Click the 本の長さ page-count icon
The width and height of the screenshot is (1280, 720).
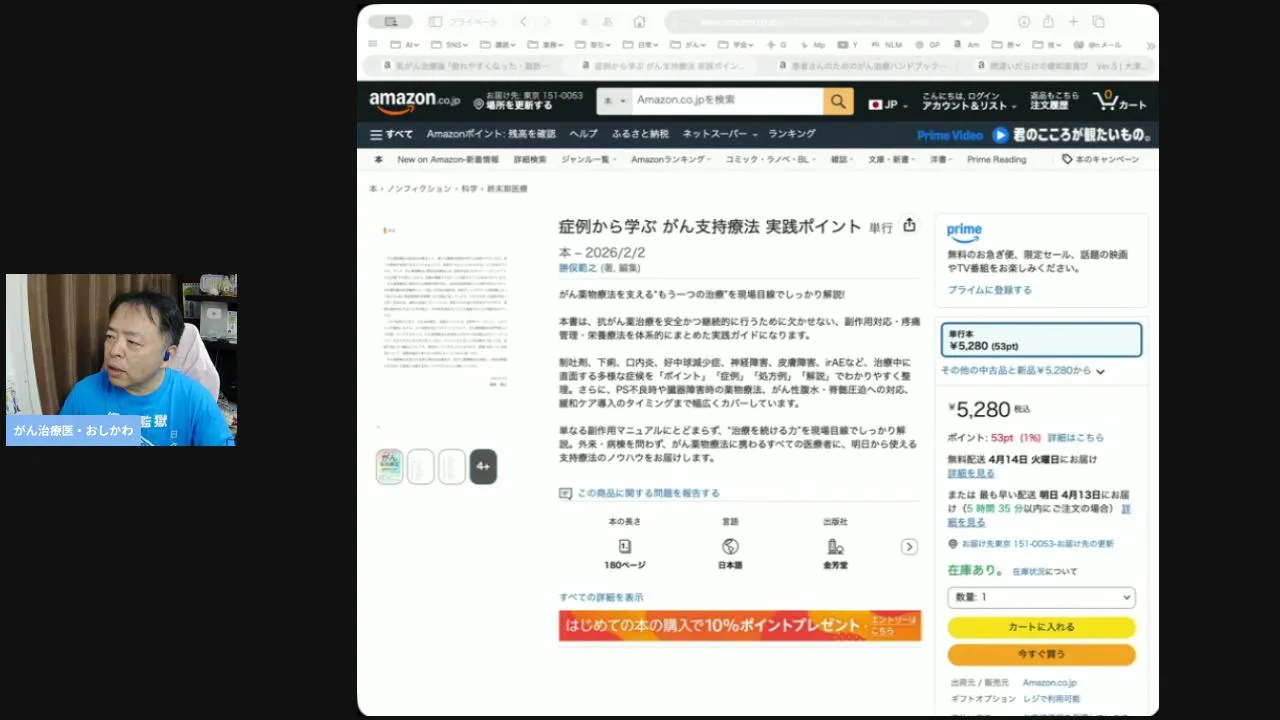(x=625, y=546)
